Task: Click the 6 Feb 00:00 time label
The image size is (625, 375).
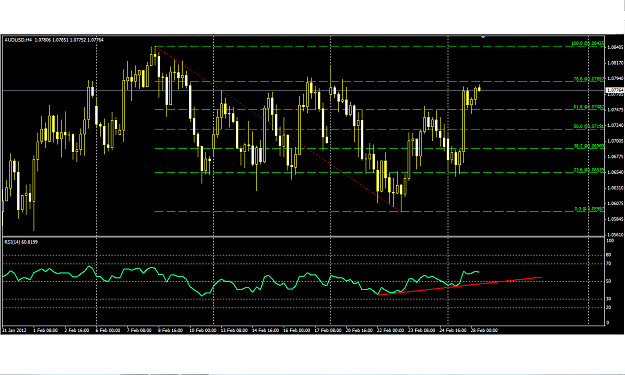Action: [x=108, y=330]
